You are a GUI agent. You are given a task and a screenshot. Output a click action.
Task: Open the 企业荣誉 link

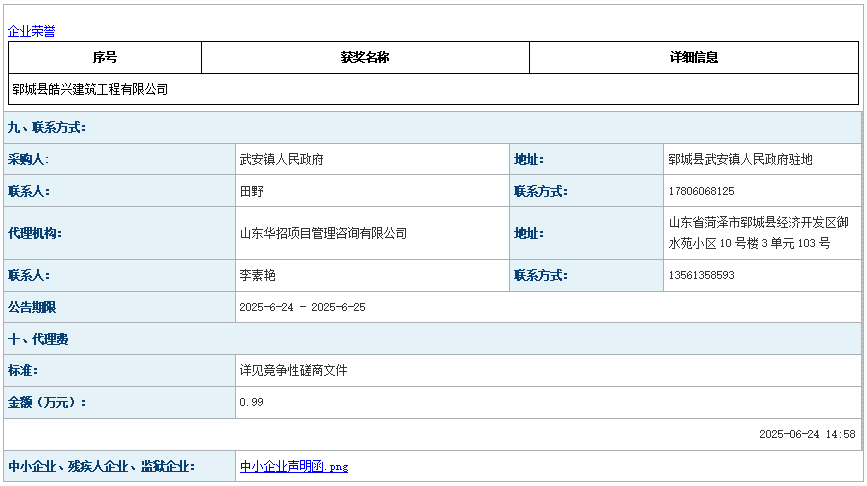click(32, 31)
